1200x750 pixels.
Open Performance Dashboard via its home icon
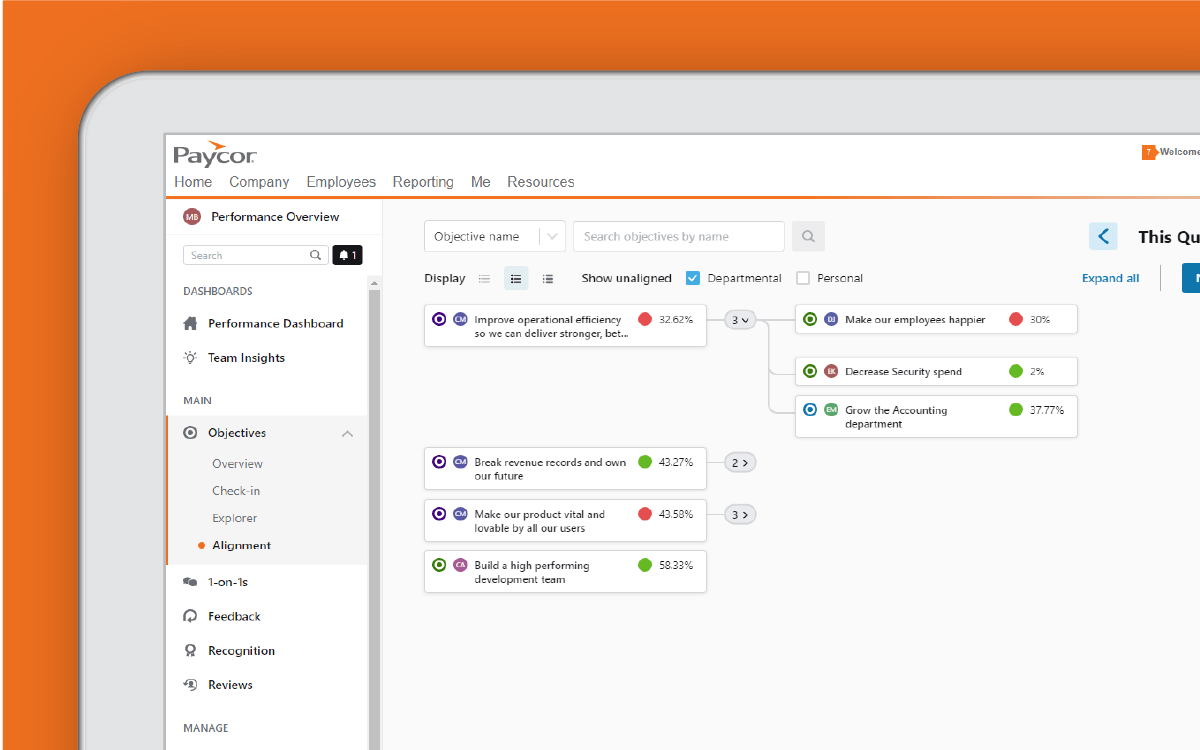(190, 324)
